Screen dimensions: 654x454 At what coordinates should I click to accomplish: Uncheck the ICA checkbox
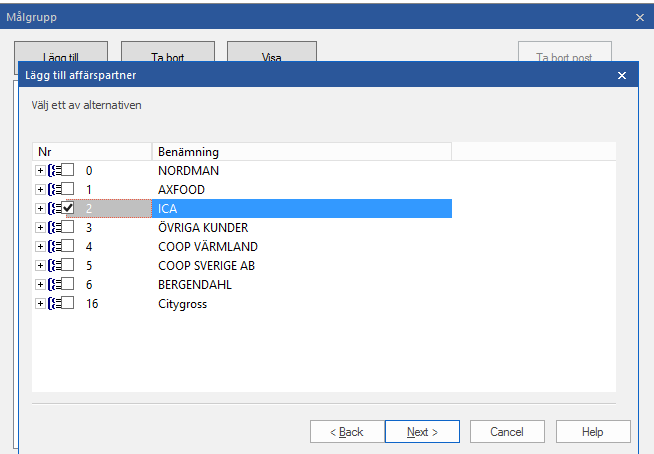(x=68, y=208)
